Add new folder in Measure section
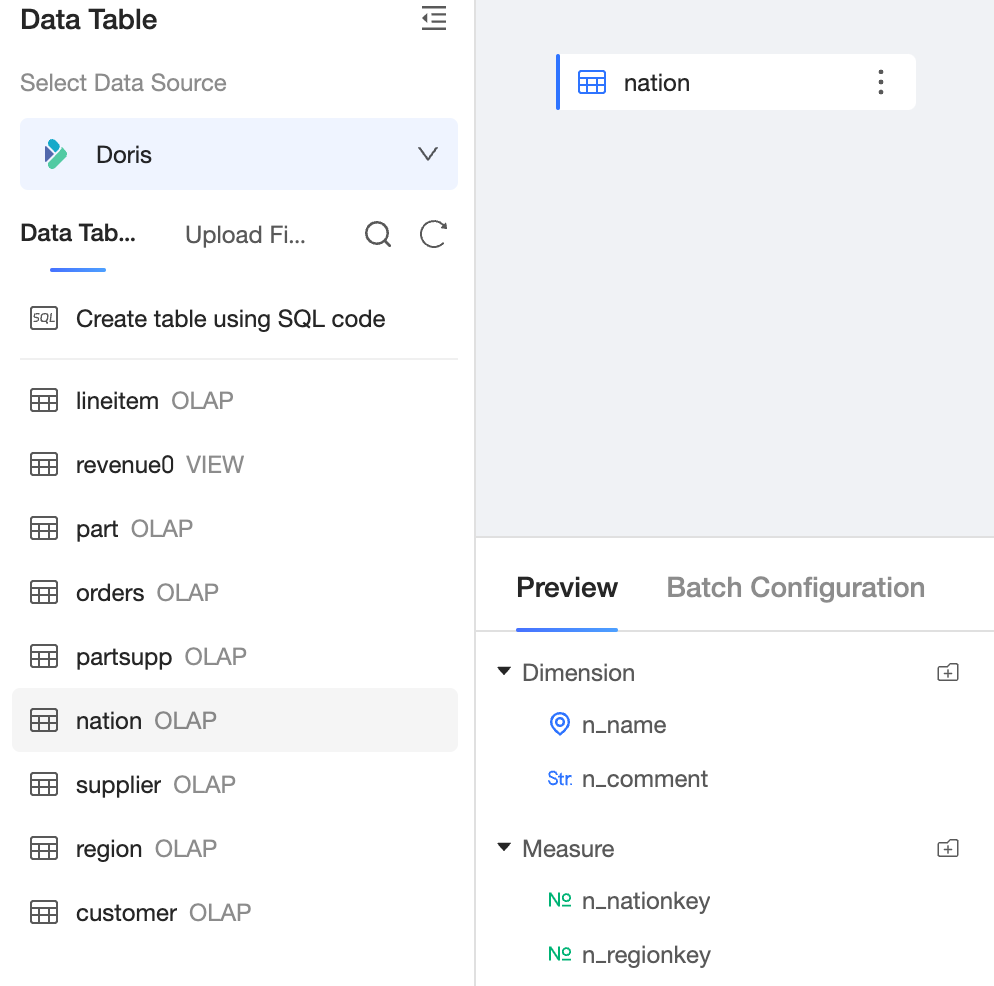The image size is (994, 986). pos(947,849)
